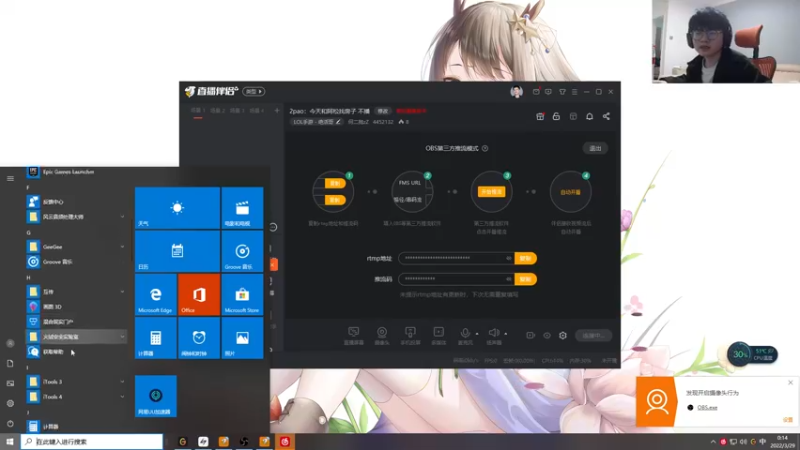This screenshot has height=450, width=800.
Task: Click the exit button for OBS mode
Action: click(595, 148)
